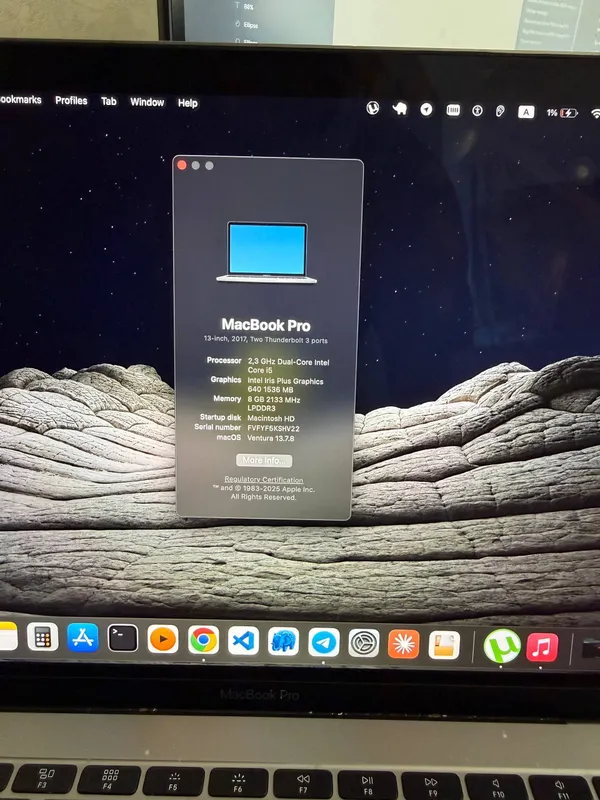Image resolution: width=600 pixels, height=800 pixels.
Task: Click the 1% battery status indicator
Action: [x=562, y=113]
